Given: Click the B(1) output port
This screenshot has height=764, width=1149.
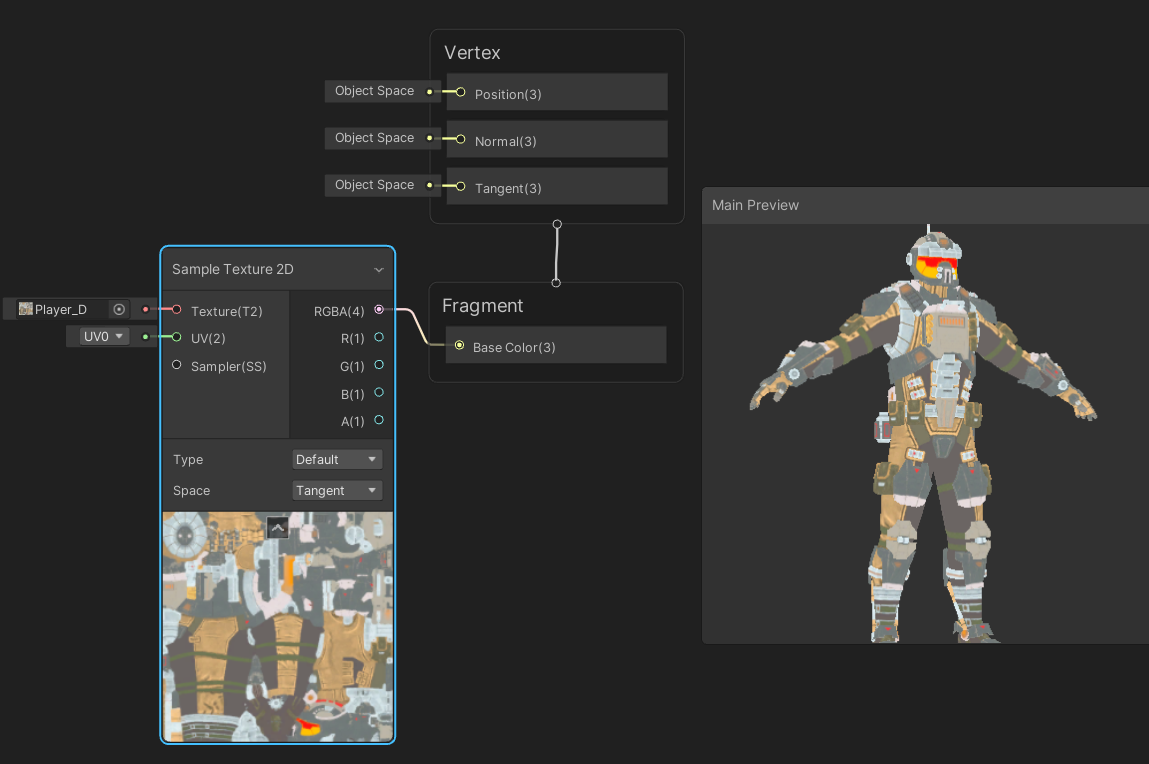Looking at the screenshot, I should click(379, 393).
